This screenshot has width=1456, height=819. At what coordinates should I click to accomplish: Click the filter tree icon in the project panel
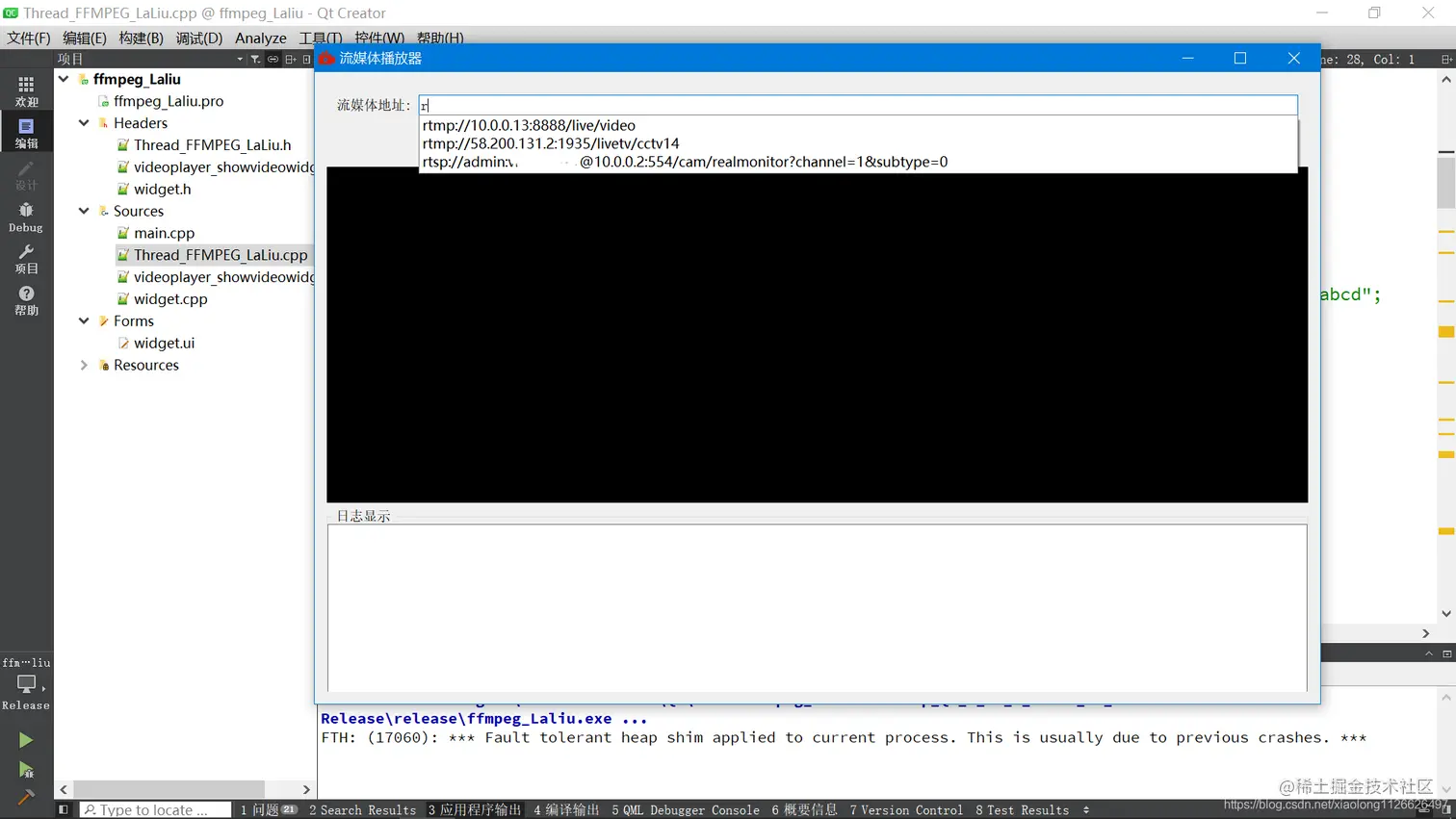tap(255, 60)
